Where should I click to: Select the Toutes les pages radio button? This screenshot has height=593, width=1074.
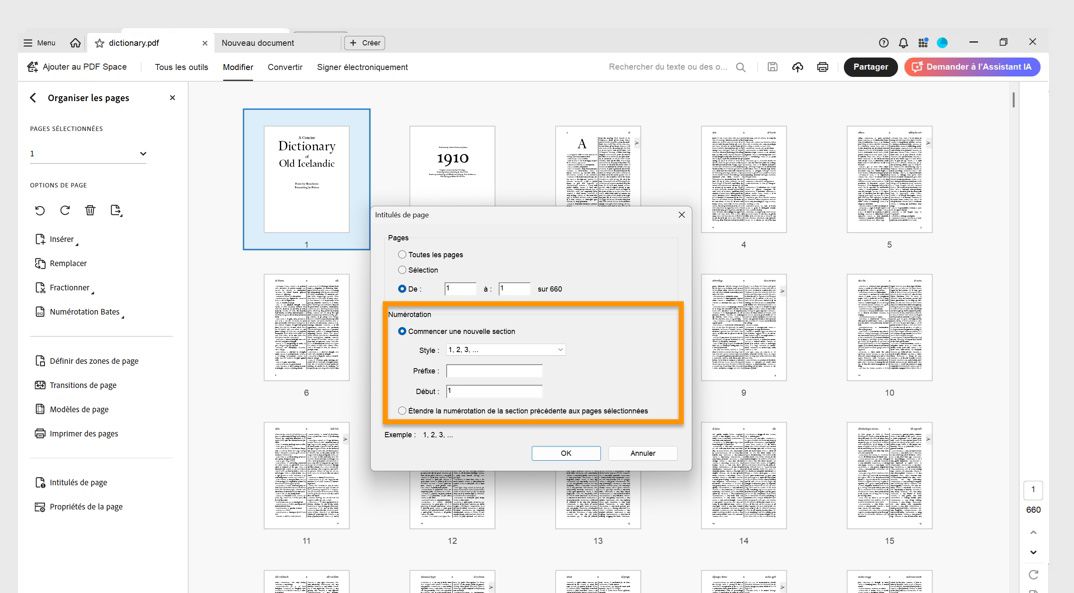(x=403, y=254)
